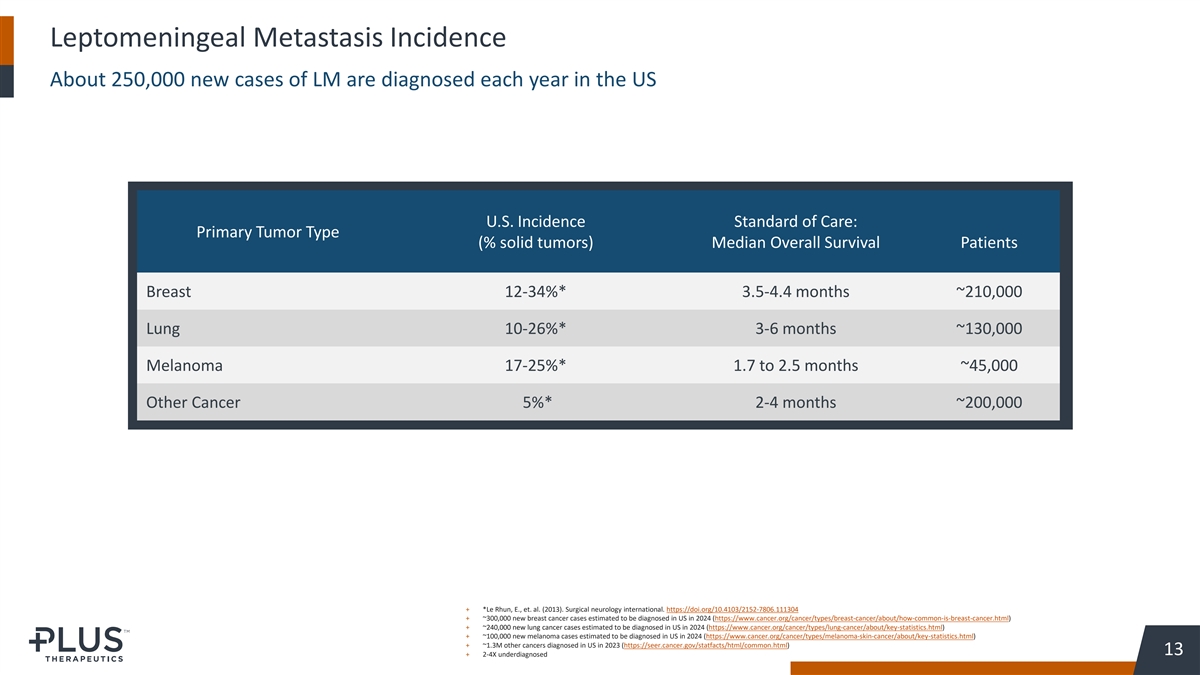This screenshot has width=1200, height=675.
Task: Open the melanoma-skin-cancer key-statistics link
Action: (x=839, y=636)
